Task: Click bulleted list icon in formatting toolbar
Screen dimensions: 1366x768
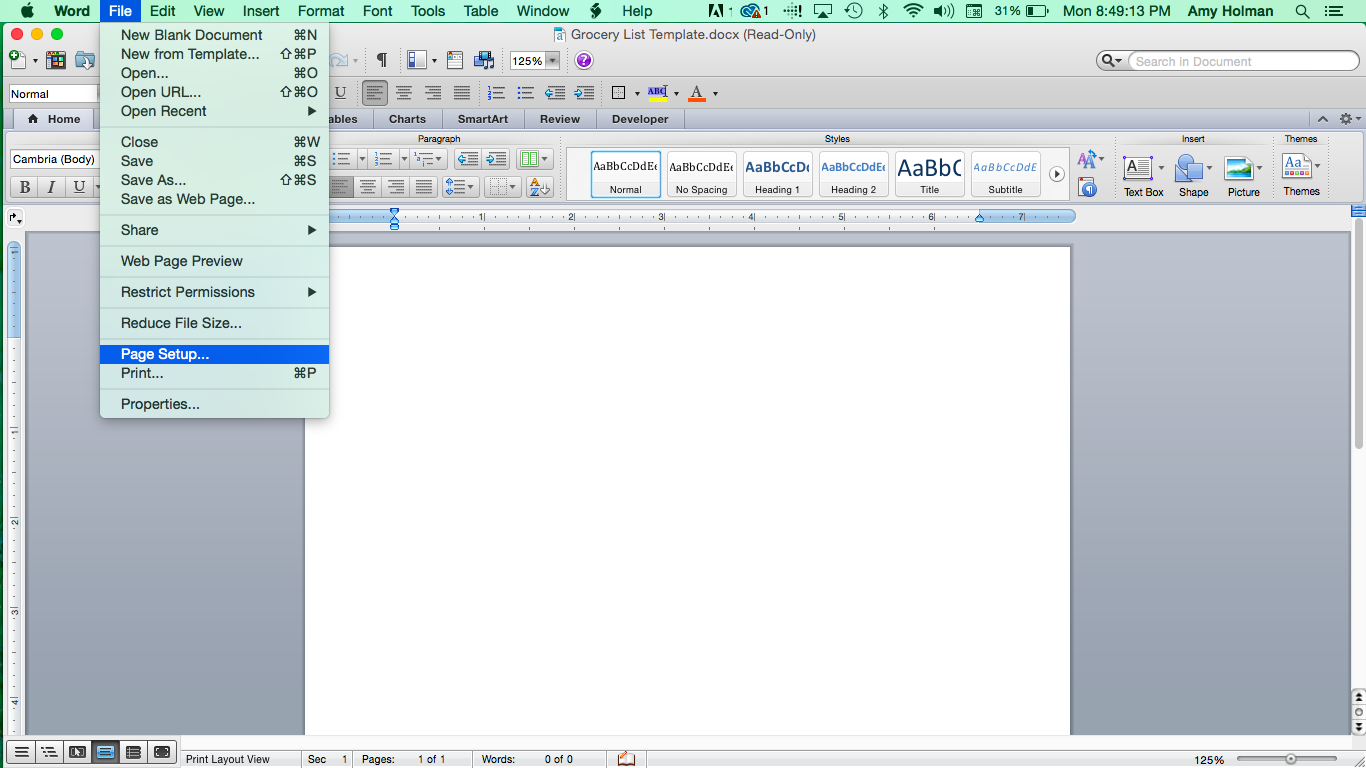Action: point(525,93)
